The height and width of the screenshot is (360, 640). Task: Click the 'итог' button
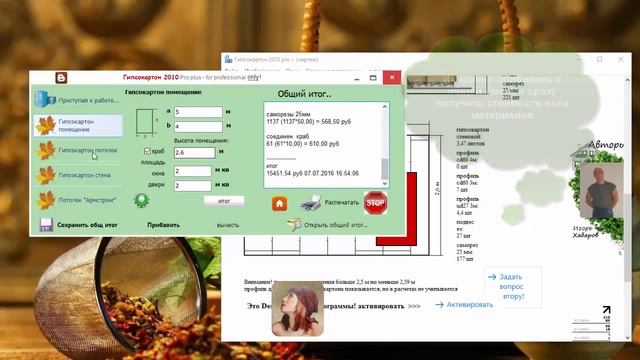click(224, 201)
